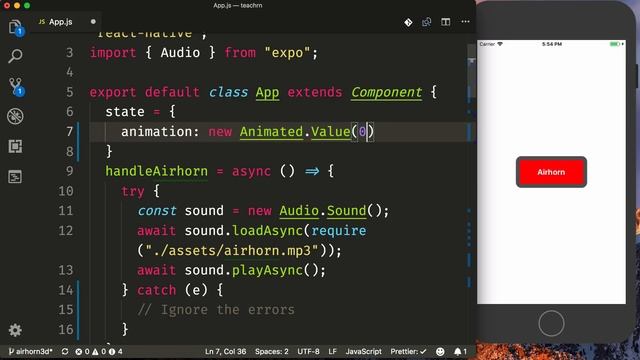Change the LF end of line sequence
The image size is (640, 360).
(332, 351)
